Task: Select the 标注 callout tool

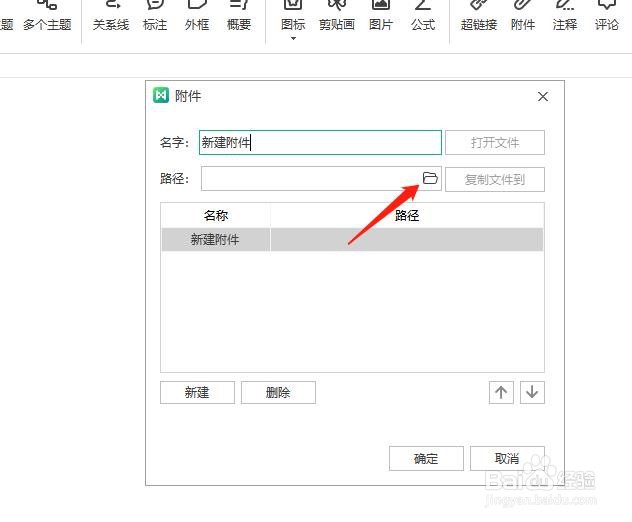Action: 155,16
